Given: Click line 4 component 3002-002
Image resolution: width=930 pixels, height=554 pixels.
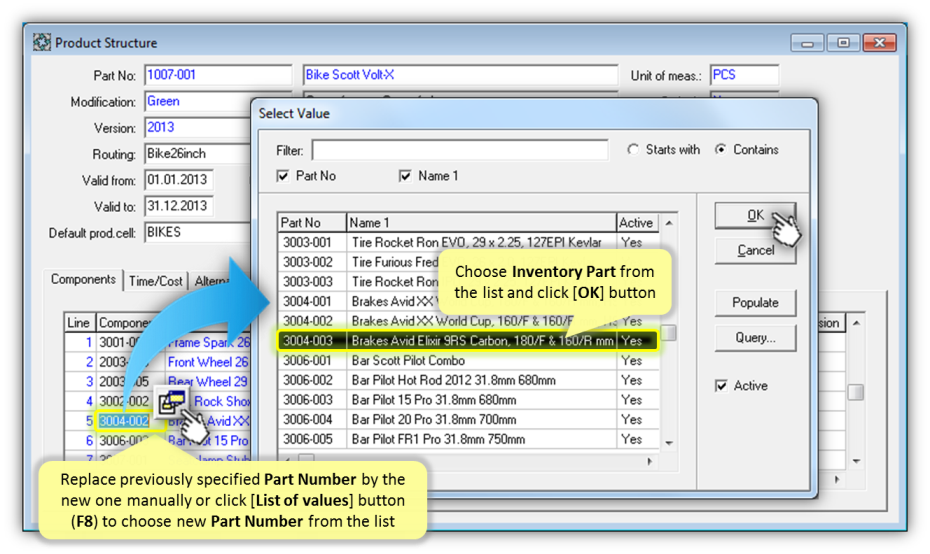Looking at the screenshot, I should (123, 402).
